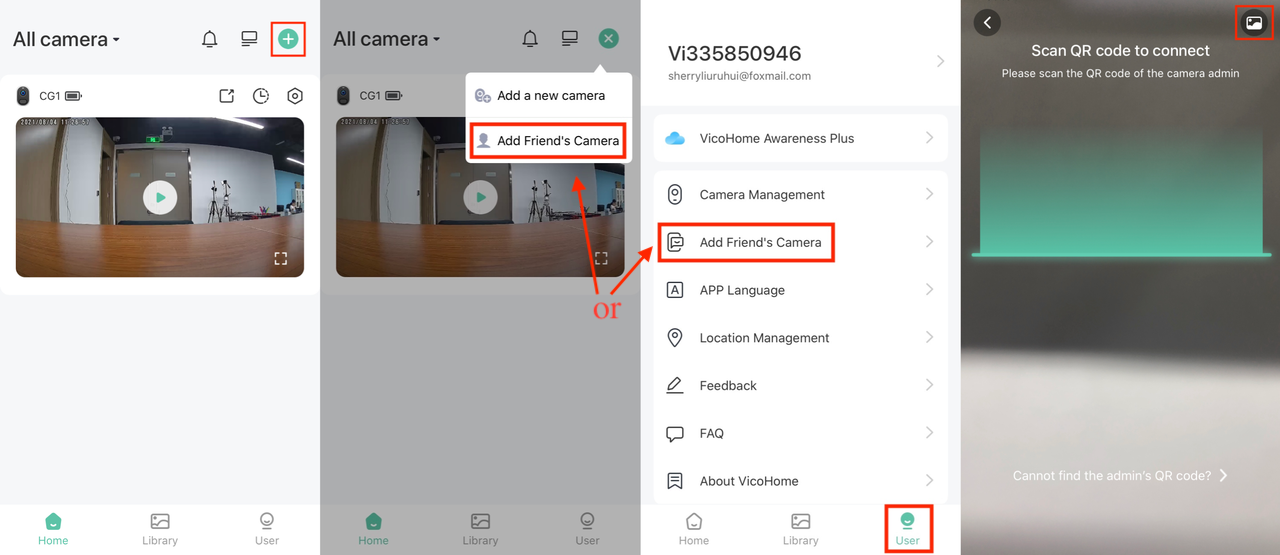Choose 'Add Friend's Camera' from popup menu
The height and width of the screenshot is (555, 1280).
549,140
